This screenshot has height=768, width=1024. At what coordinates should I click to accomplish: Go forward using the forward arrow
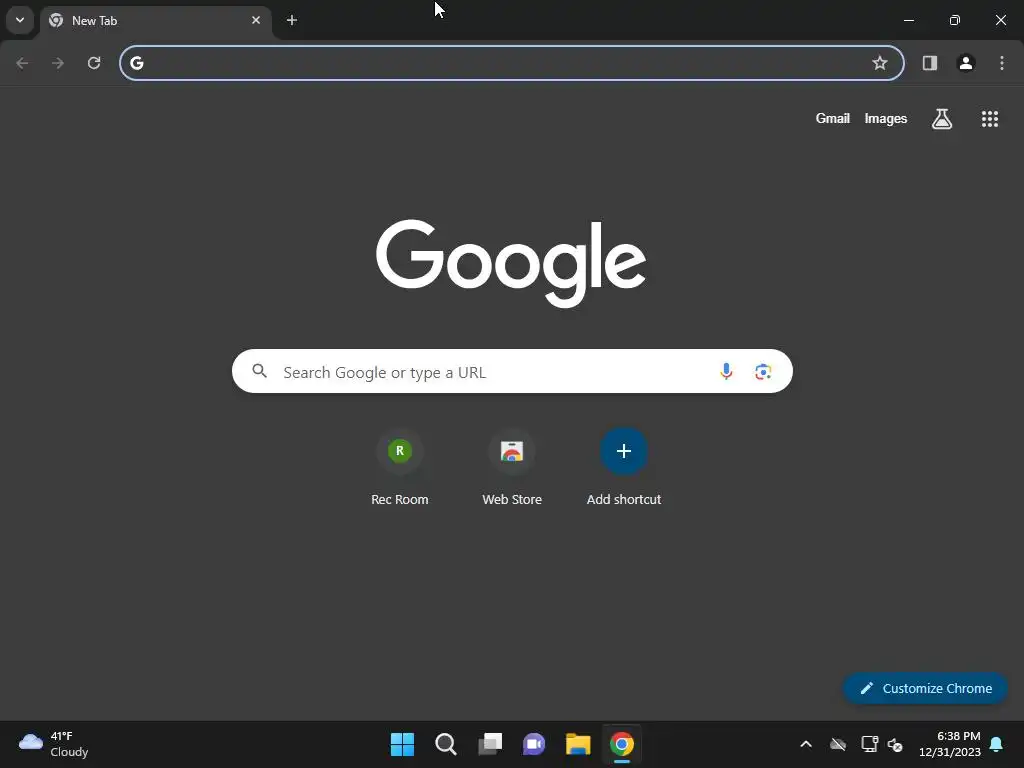pyautogui.click(x=58, y=63)
